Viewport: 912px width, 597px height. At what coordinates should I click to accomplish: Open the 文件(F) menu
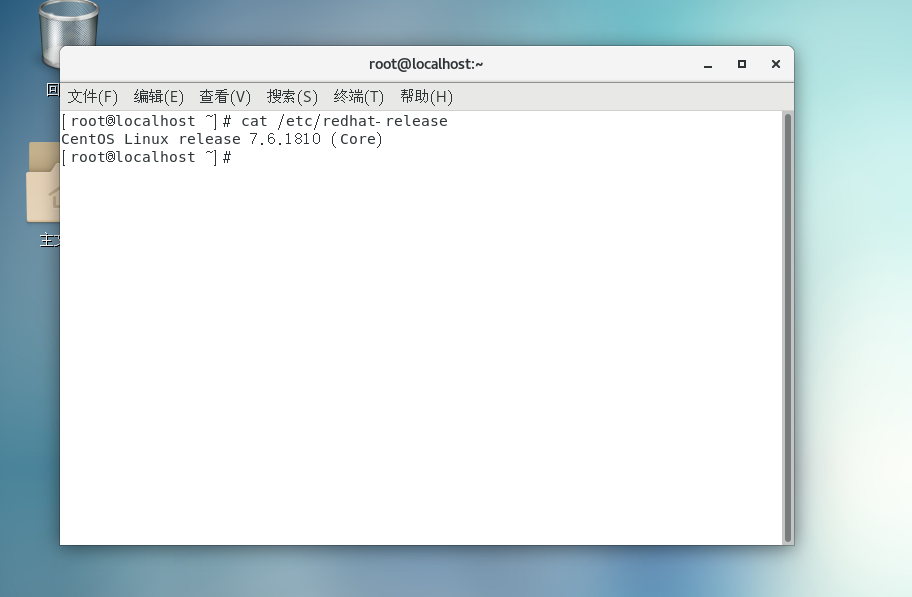click(x=93, y=96)
